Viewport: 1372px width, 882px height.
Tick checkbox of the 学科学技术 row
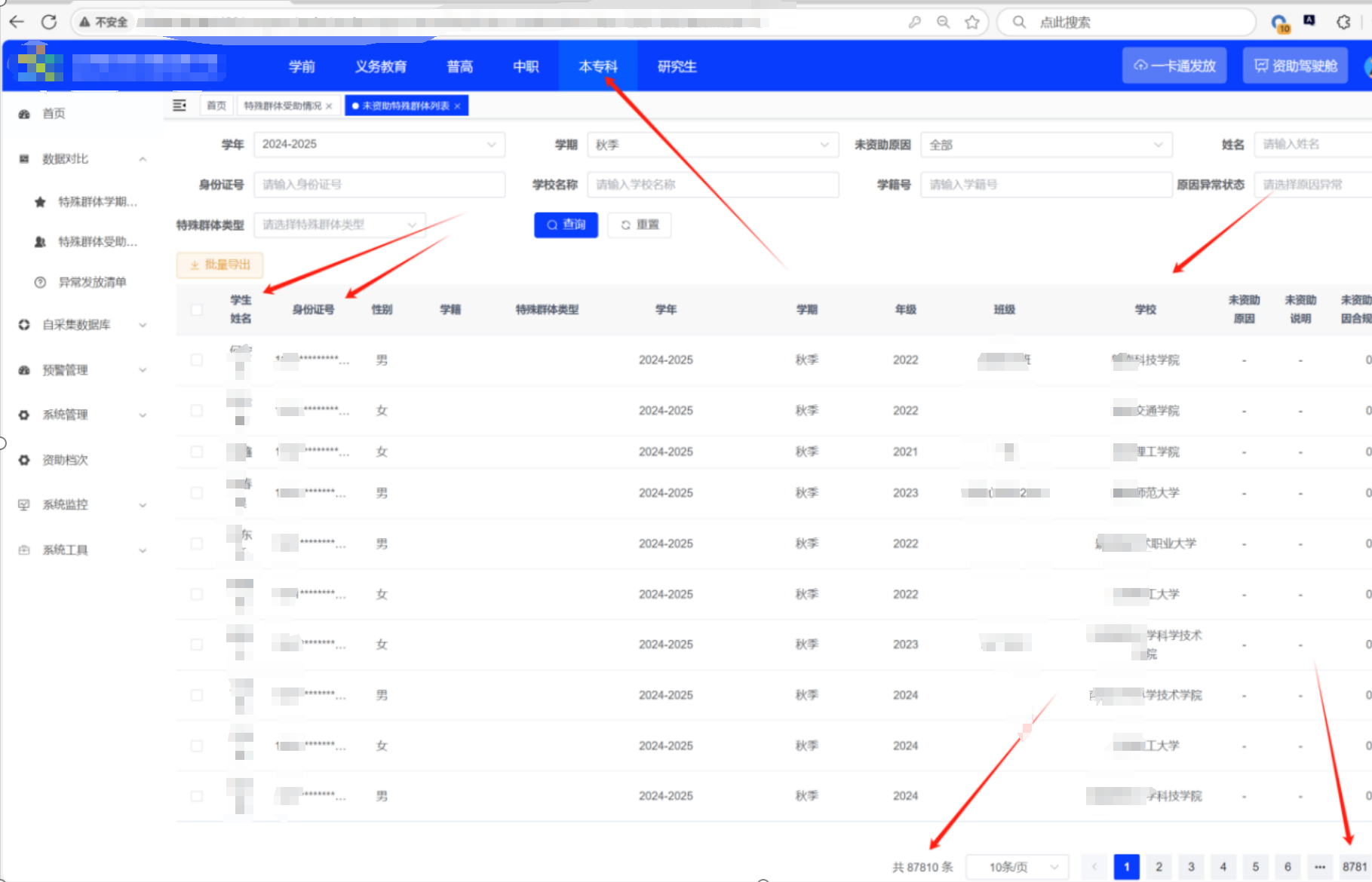[x=197, y=645]
